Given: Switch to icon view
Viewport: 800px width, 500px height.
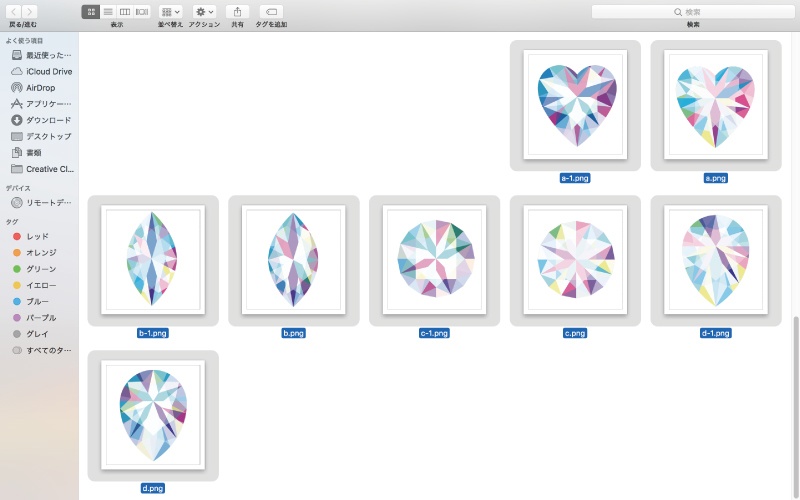Looking at the screenshot, I should pyautogui.click(x=91, y=12).
